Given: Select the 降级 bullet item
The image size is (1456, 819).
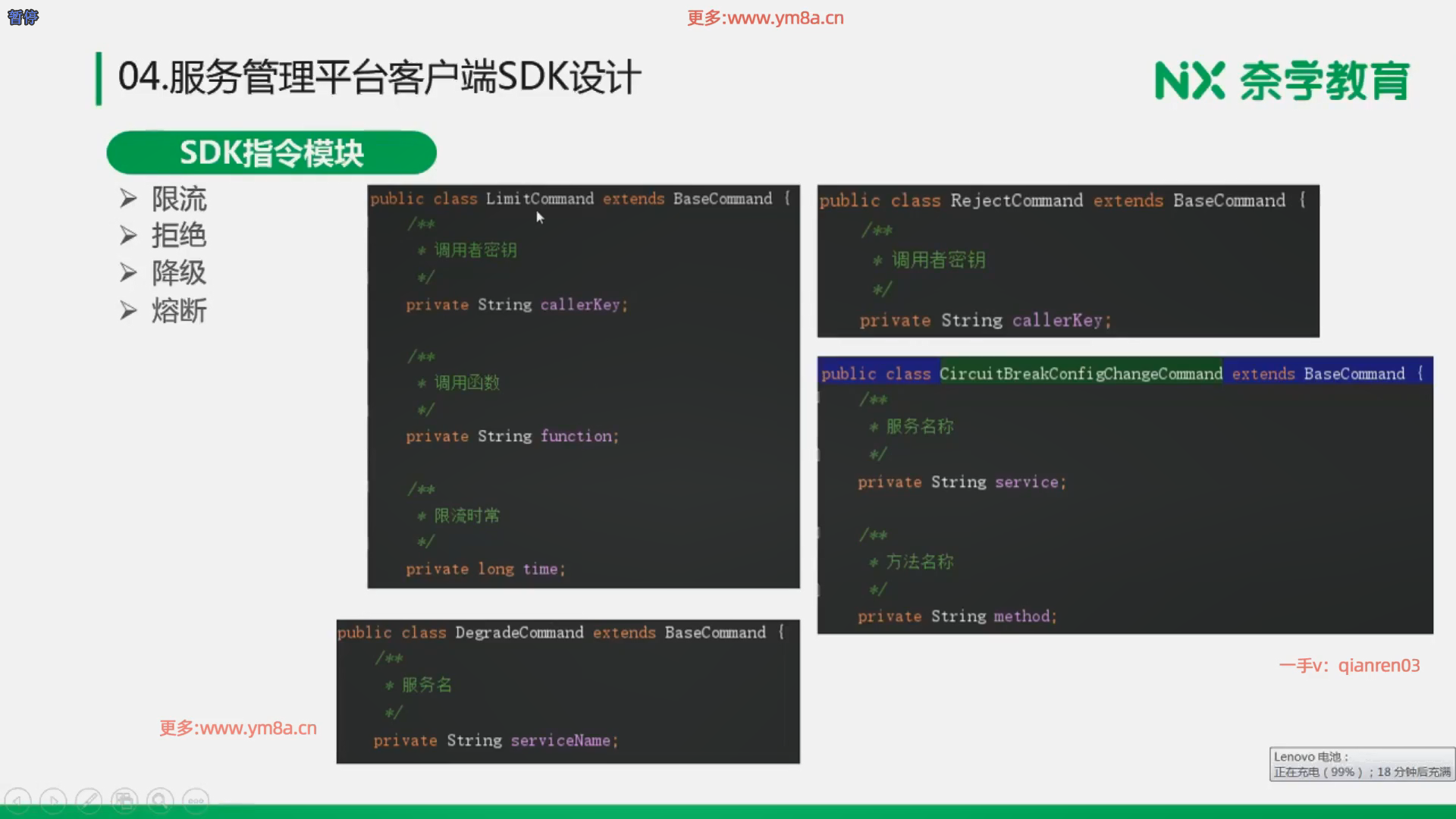Looking at the screenshot, I should 179,273.
